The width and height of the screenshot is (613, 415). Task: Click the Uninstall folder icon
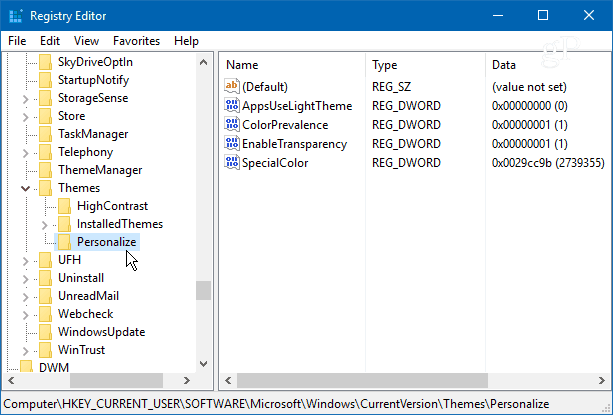45,278
